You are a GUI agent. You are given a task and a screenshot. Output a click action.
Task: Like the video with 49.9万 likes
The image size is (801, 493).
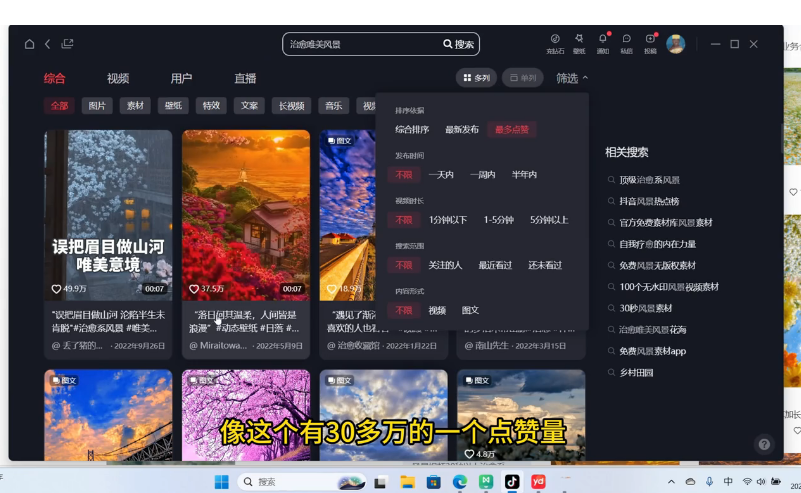57,289
